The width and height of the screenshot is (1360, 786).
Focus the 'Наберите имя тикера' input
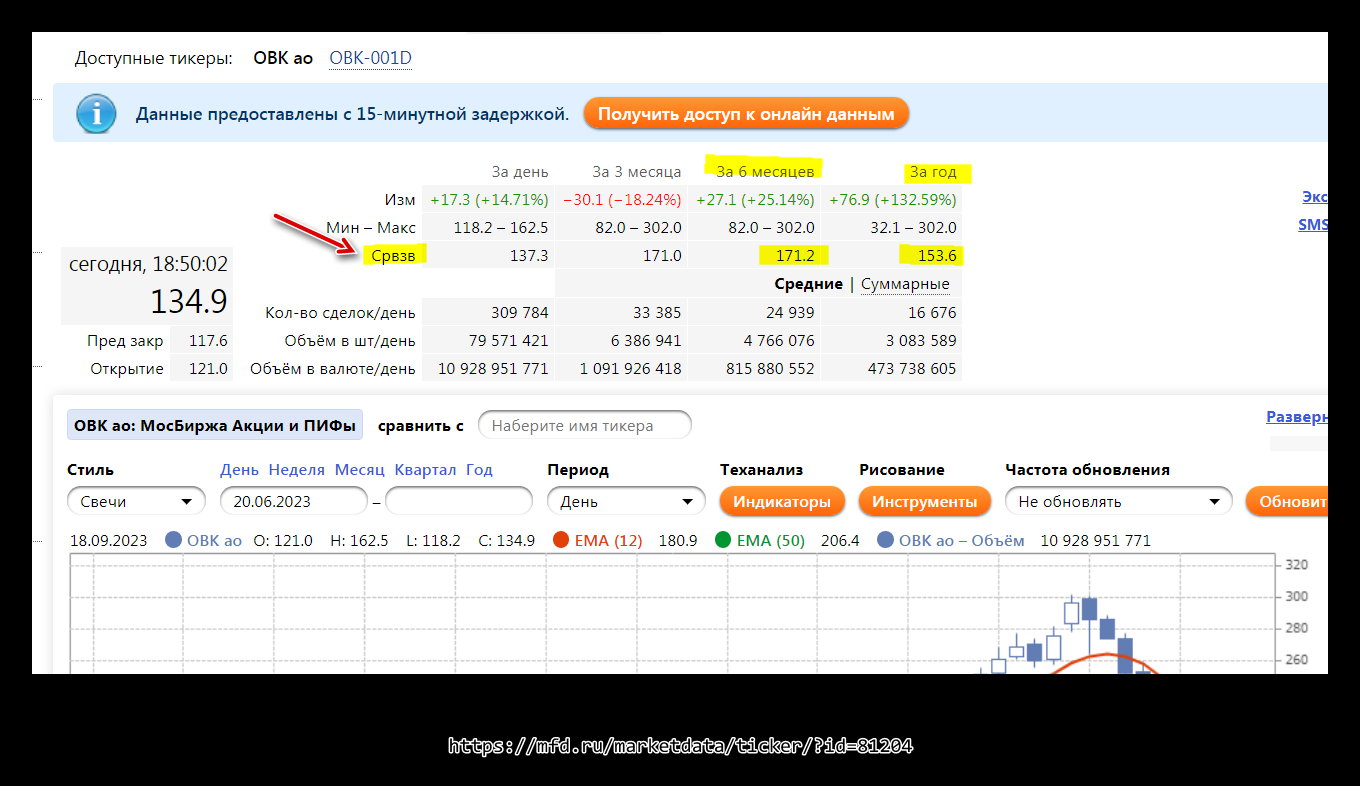[x=585, y=425]
